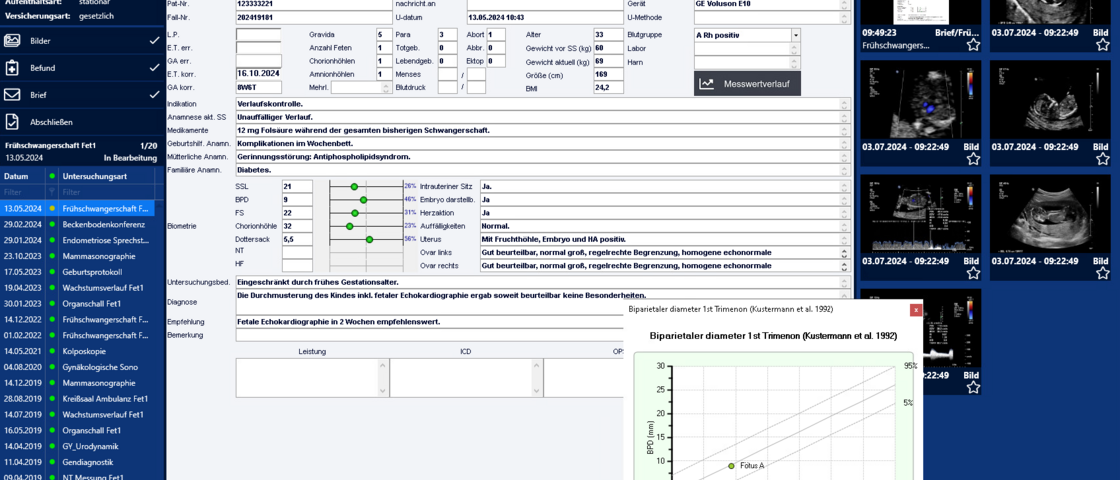Open the Bilder section
The image size is (1120, 480).
click(82, 41)
